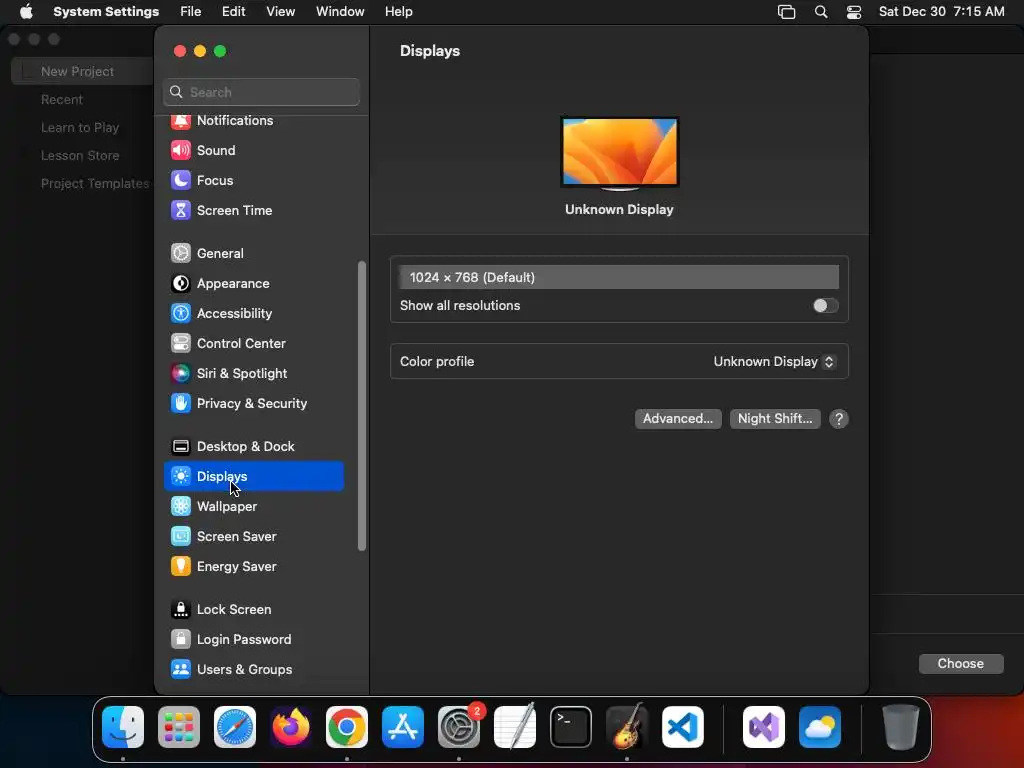Go to General settings
Screen dimensions: 1024x768
click(x=253, y=253)
